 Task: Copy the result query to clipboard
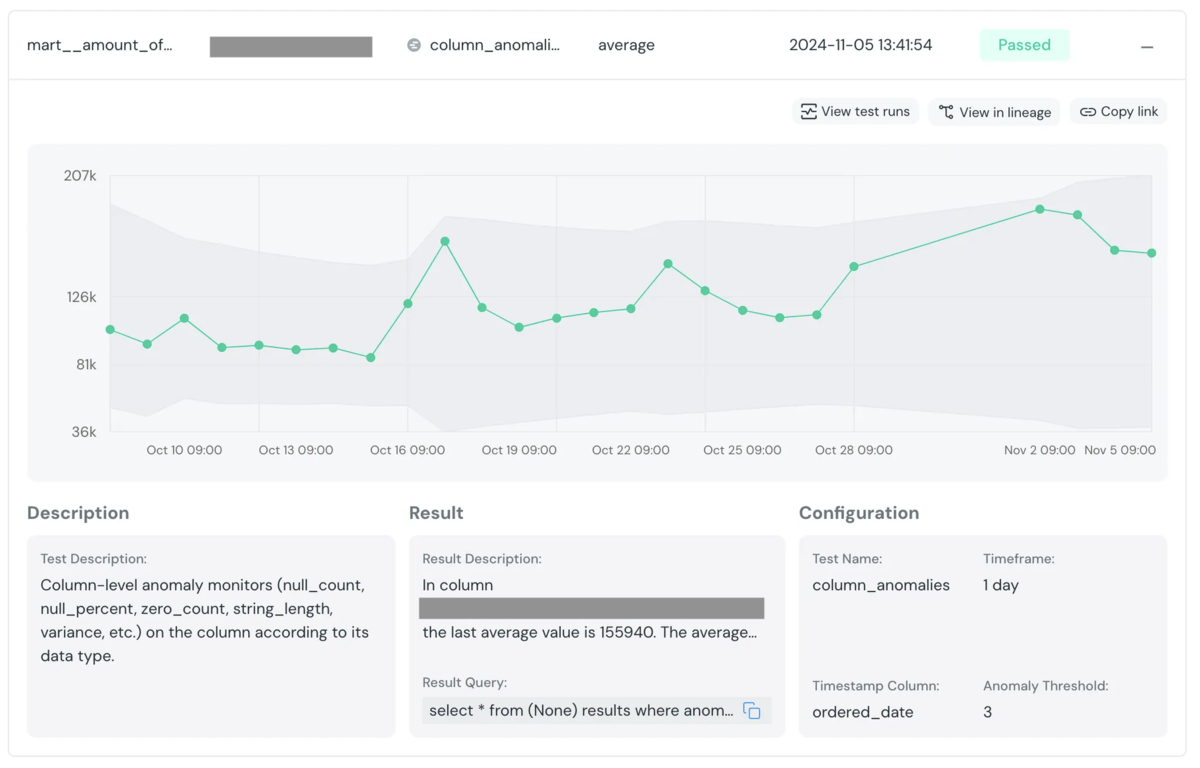pyautogui.click(x=752, y=711)
